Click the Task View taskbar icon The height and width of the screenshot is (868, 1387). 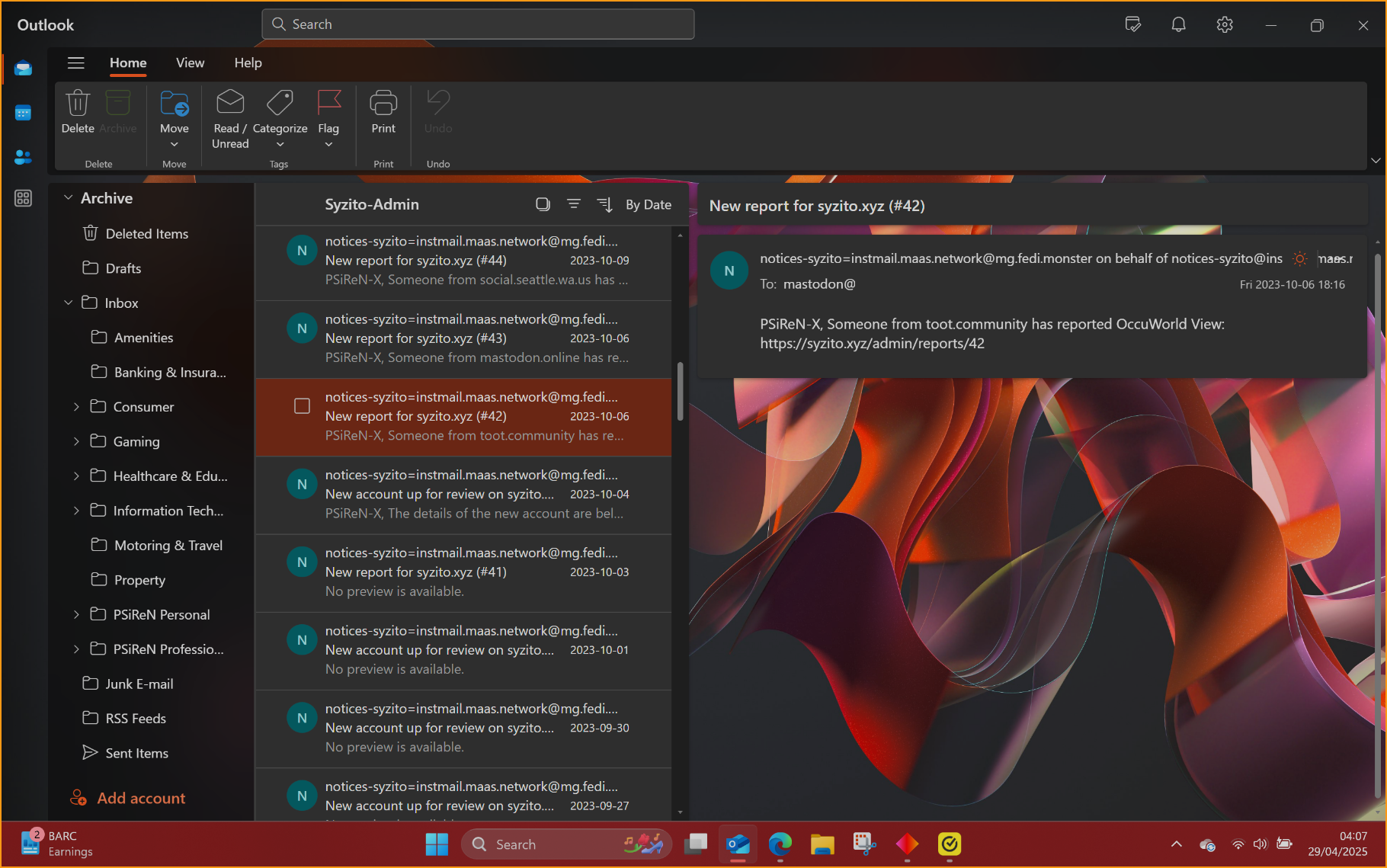696,844
